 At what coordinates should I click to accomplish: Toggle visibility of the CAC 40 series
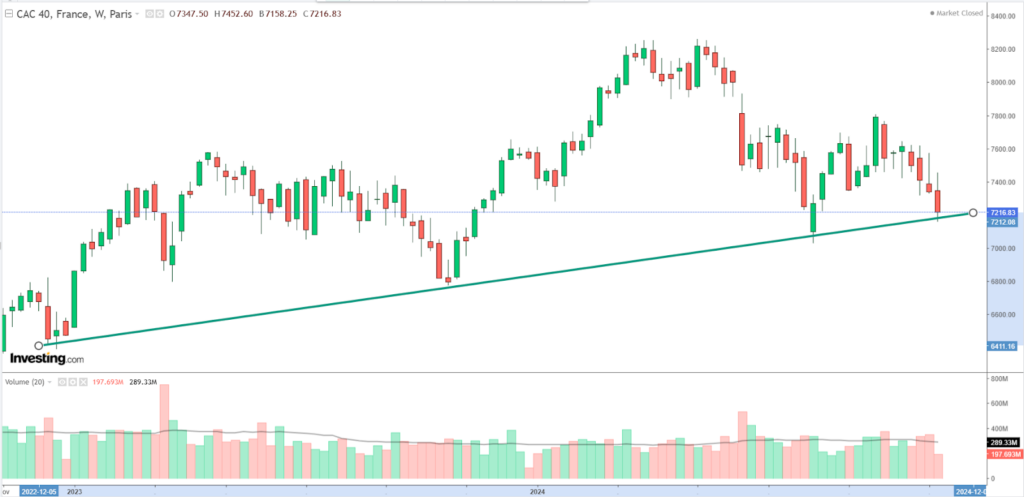[x=150, y=14]
